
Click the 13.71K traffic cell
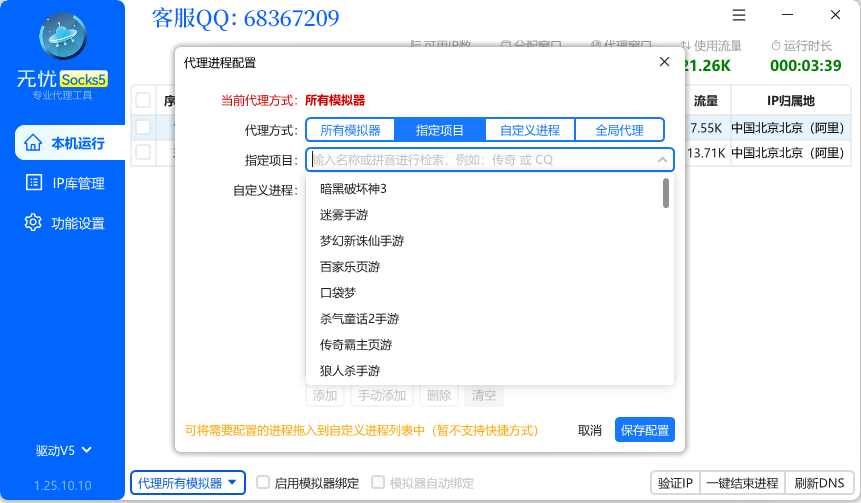pyautogui.click(x=706, y=153)
